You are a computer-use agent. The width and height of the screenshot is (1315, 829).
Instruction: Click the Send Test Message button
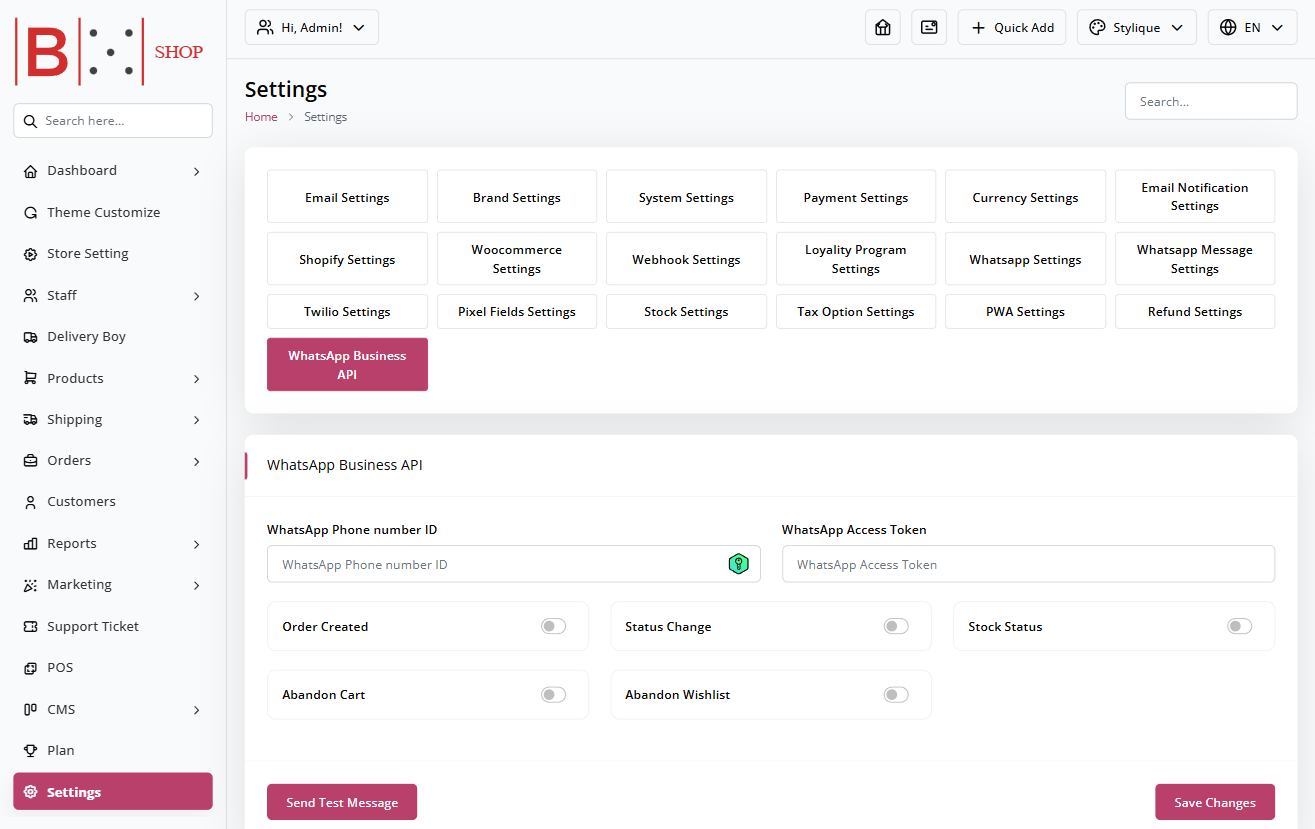click(x=342, y=801)
